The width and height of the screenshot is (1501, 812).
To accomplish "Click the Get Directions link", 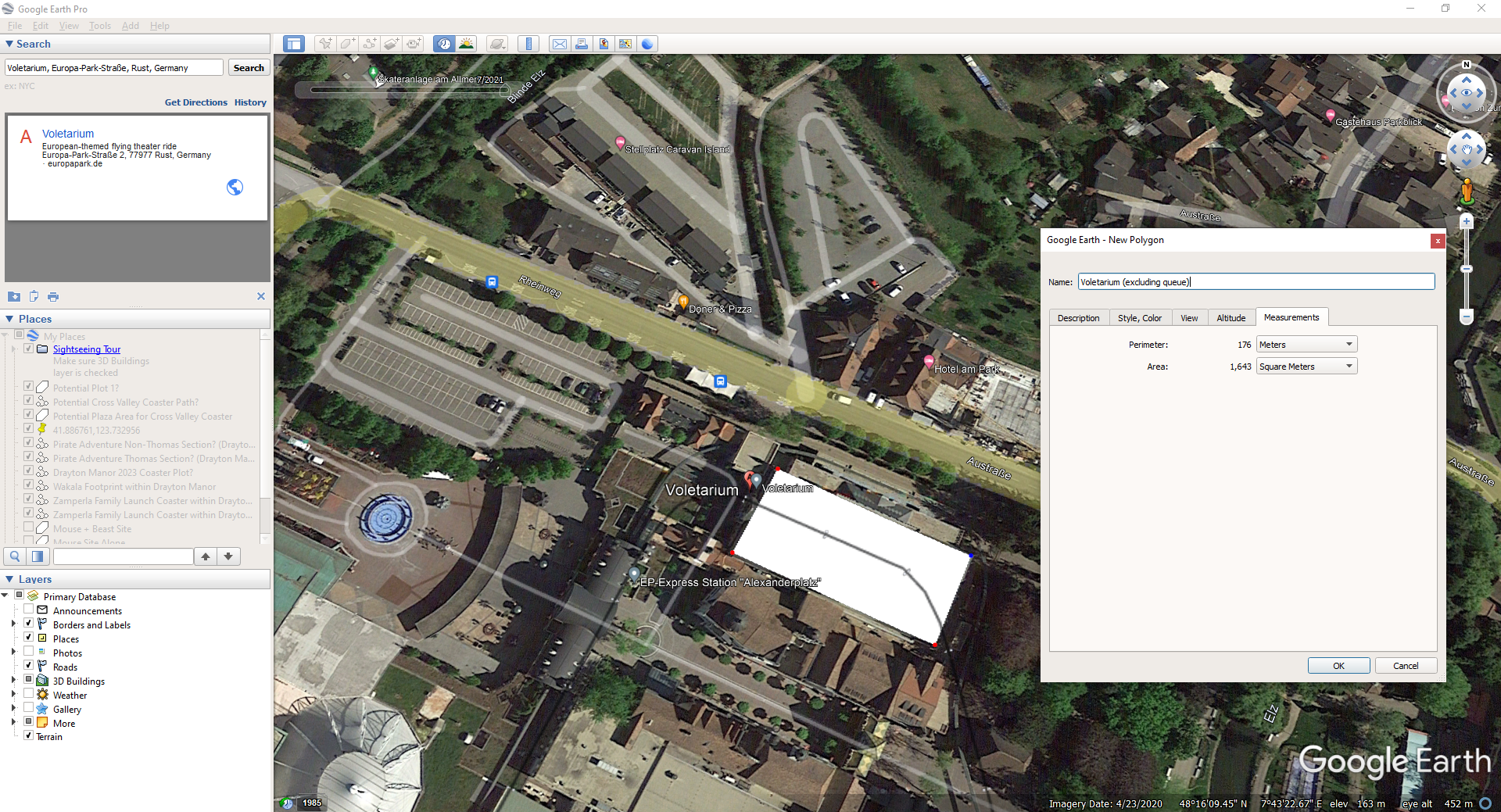I will point(195,102).
